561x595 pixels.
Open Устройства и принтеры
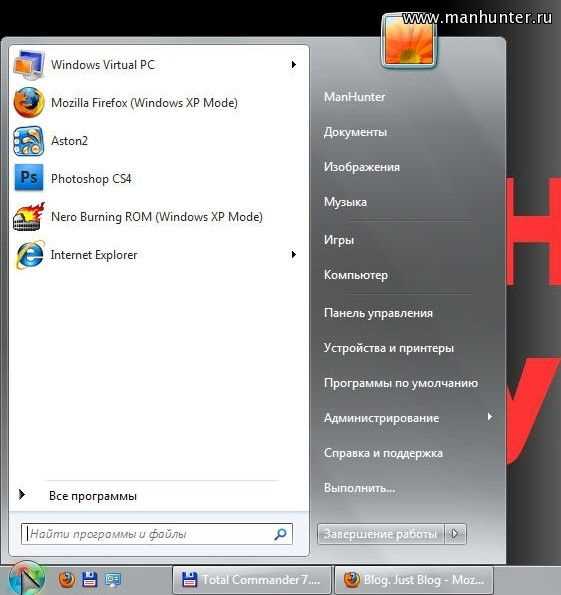click(x=389, y=348)
